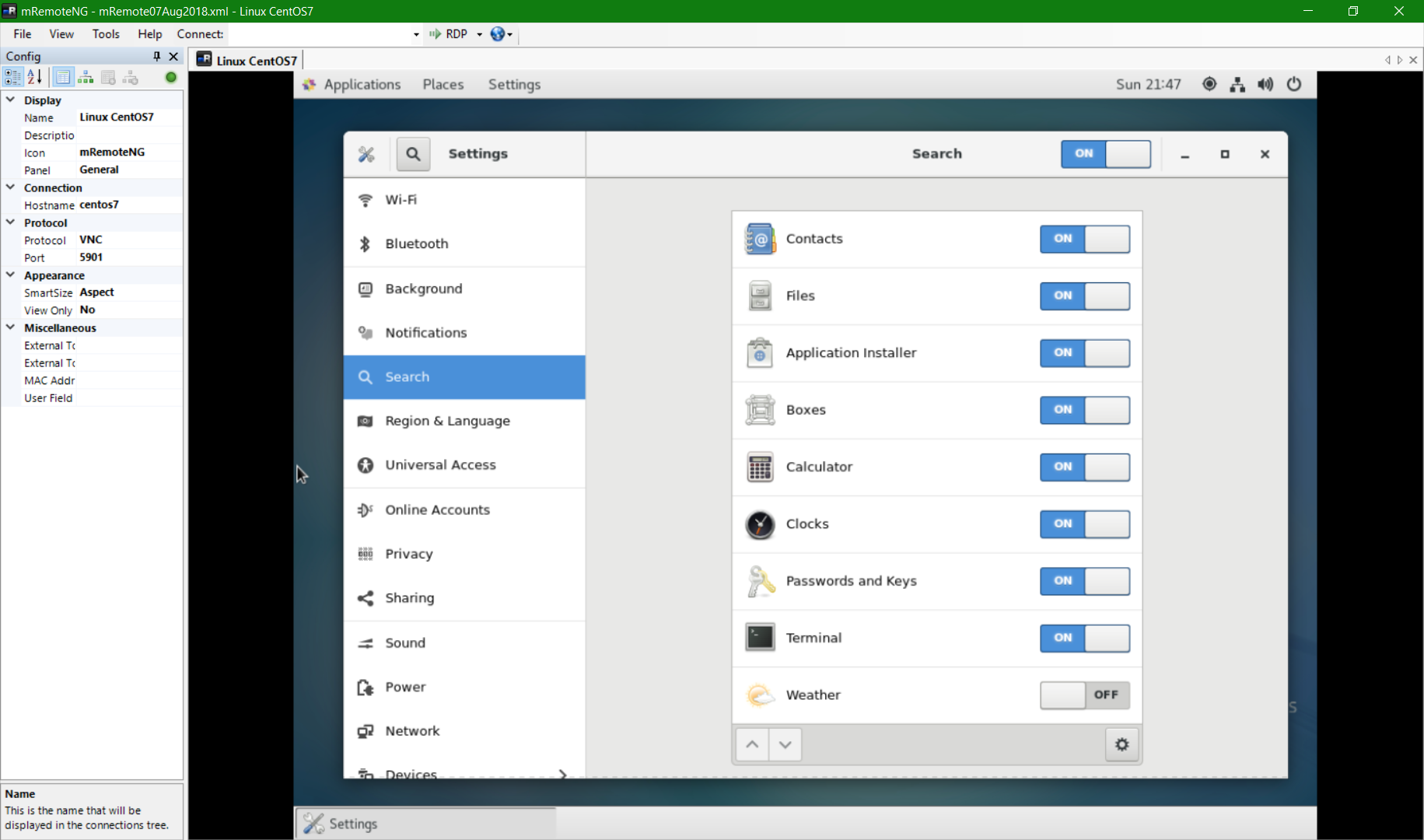Click the Clocks app icon
Screen dimensions: 1424x840
coord(760,524)
